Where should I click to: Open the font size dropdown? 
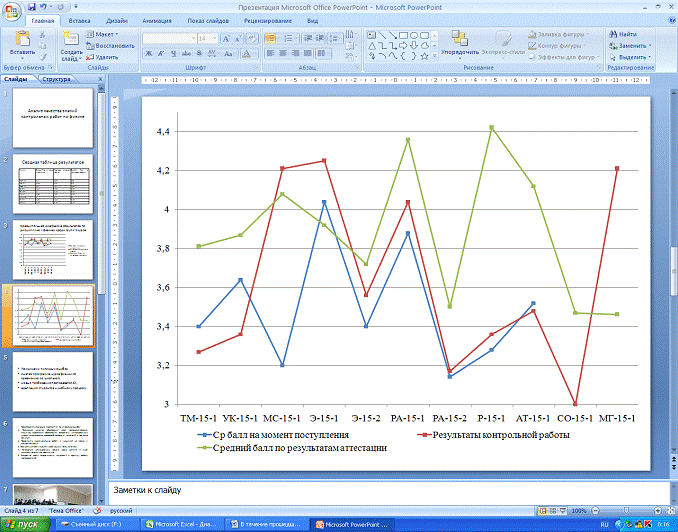(216, 38)
